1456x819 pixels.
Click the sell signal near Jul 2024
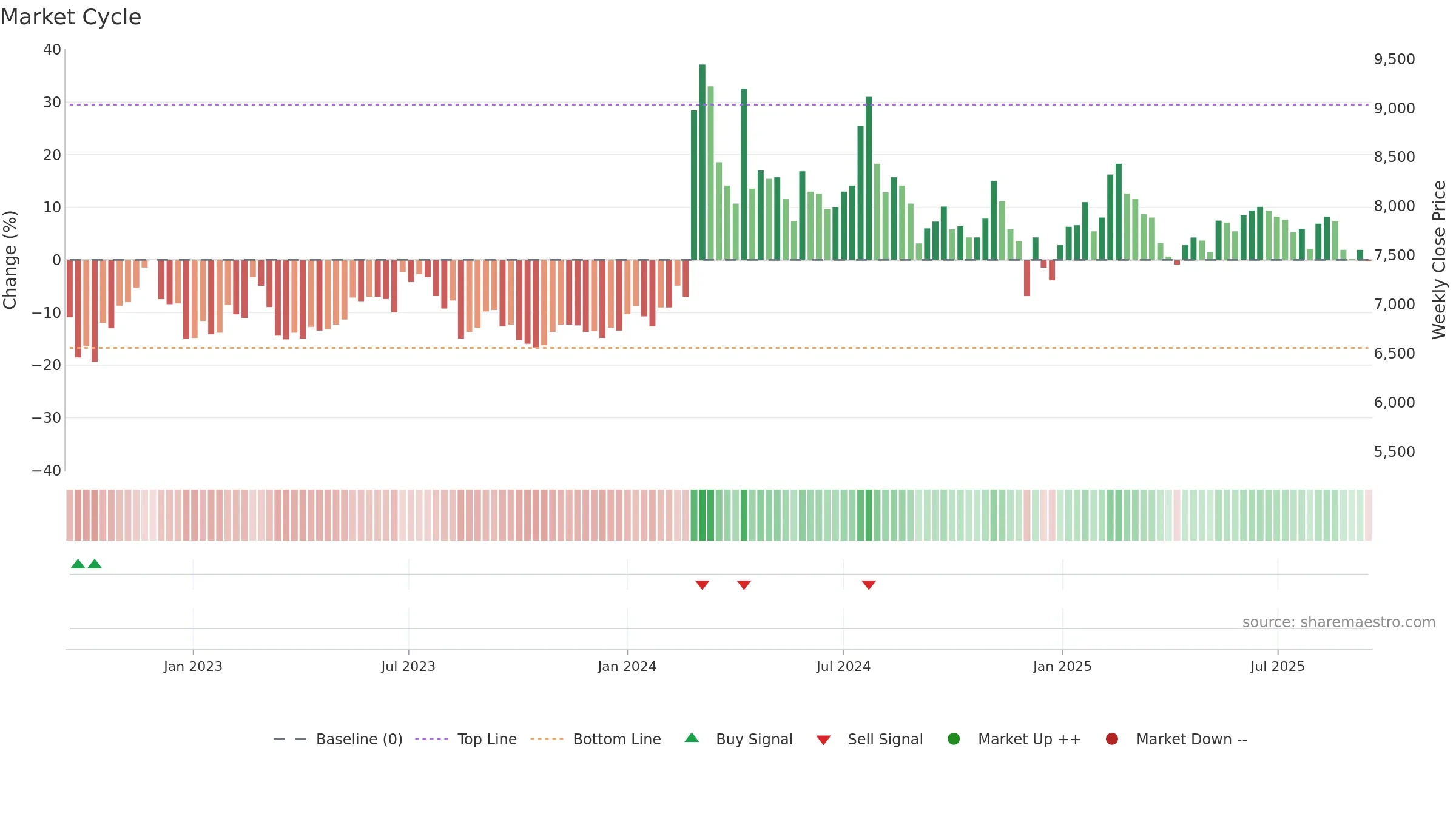tap(869, 585)
